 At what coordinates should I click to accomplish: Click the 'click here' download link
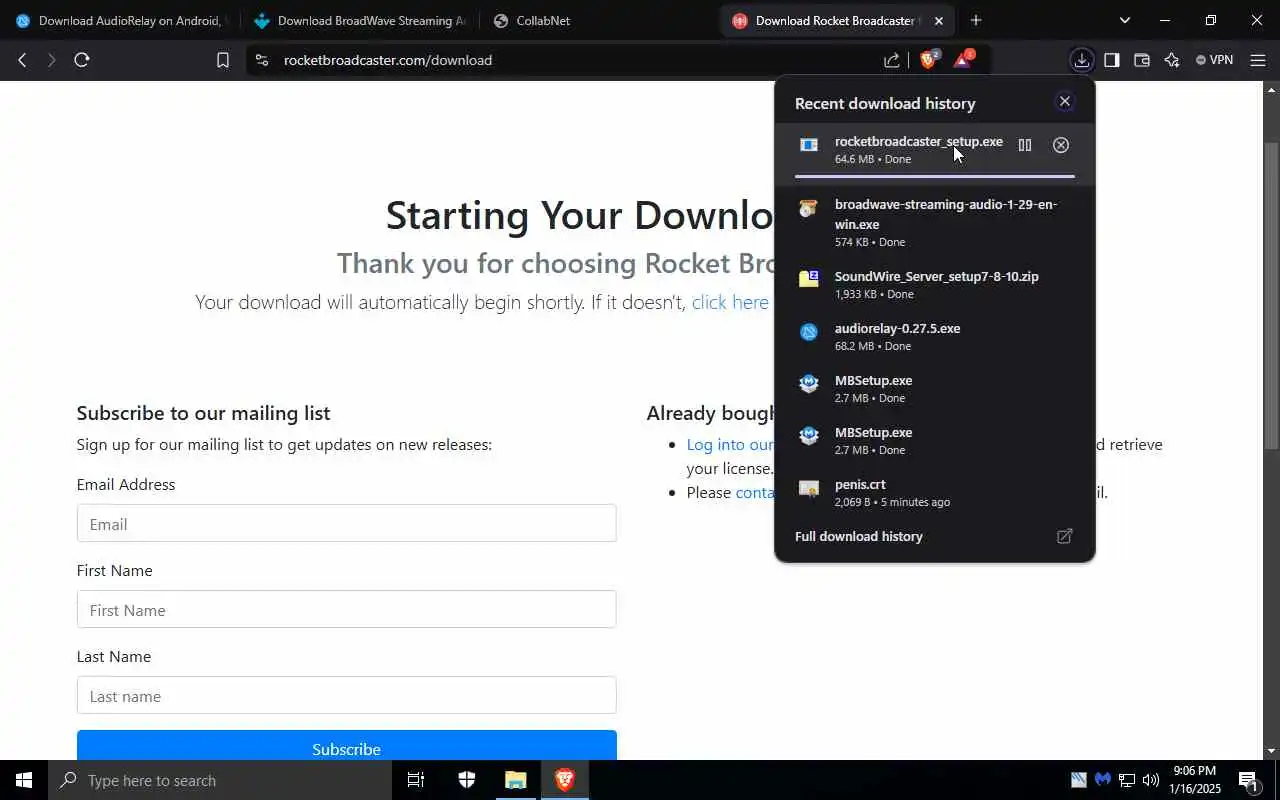[730, 302]
